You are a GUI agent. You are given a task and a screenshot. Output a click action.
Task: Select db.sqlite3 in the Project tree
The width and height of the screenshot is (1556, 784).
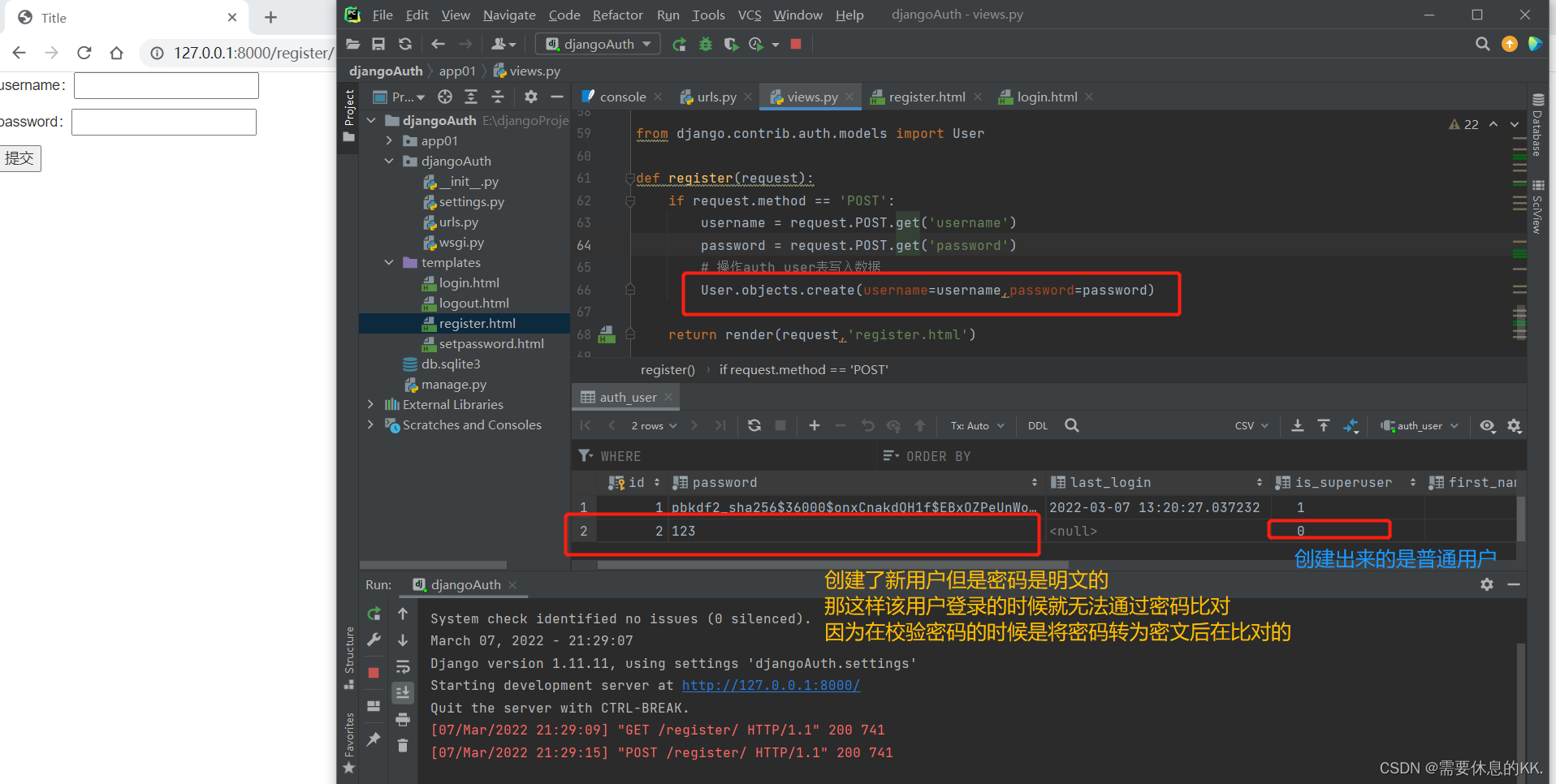tap(450, 364)
